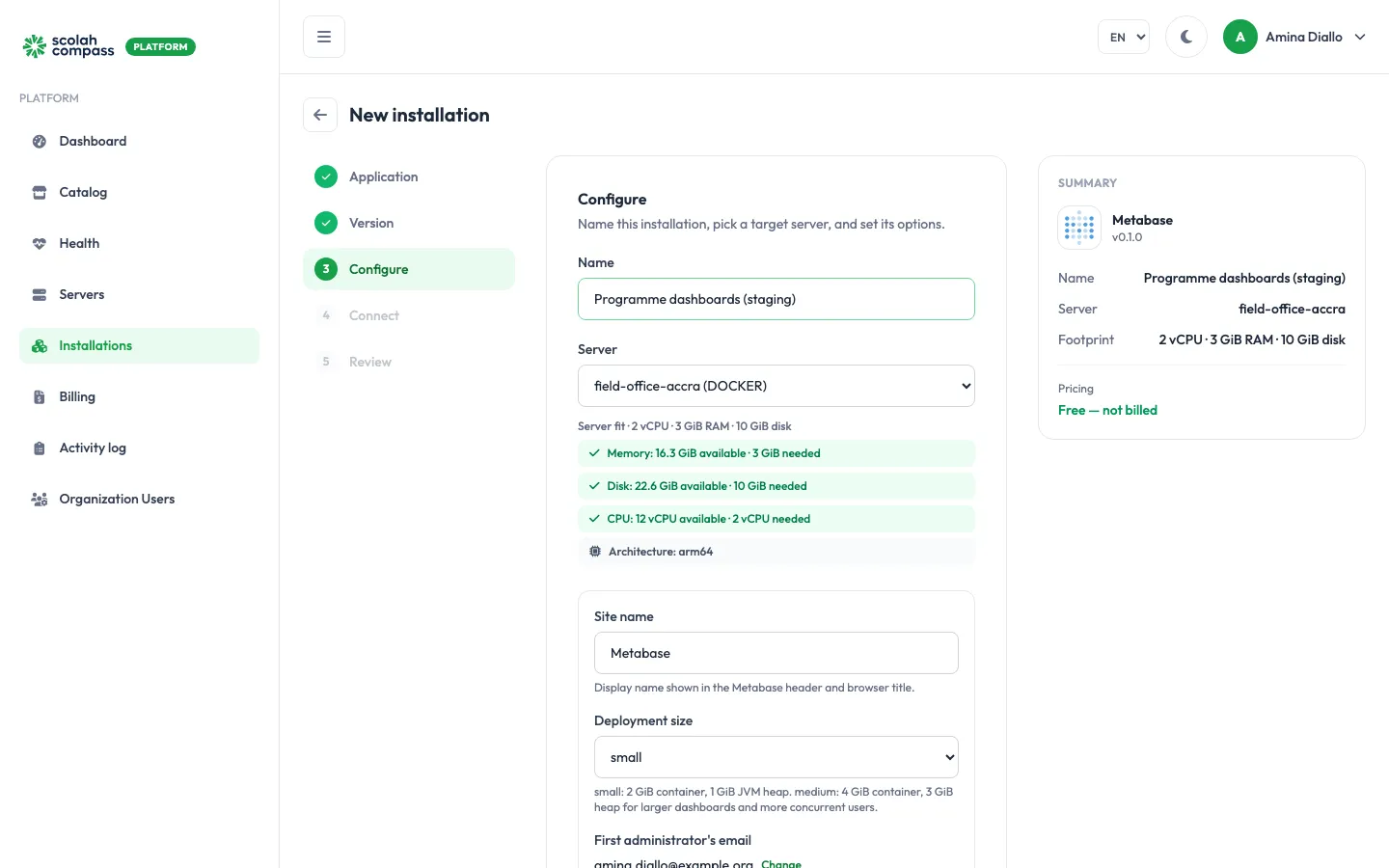Click into the Name input field

[776, 299]
